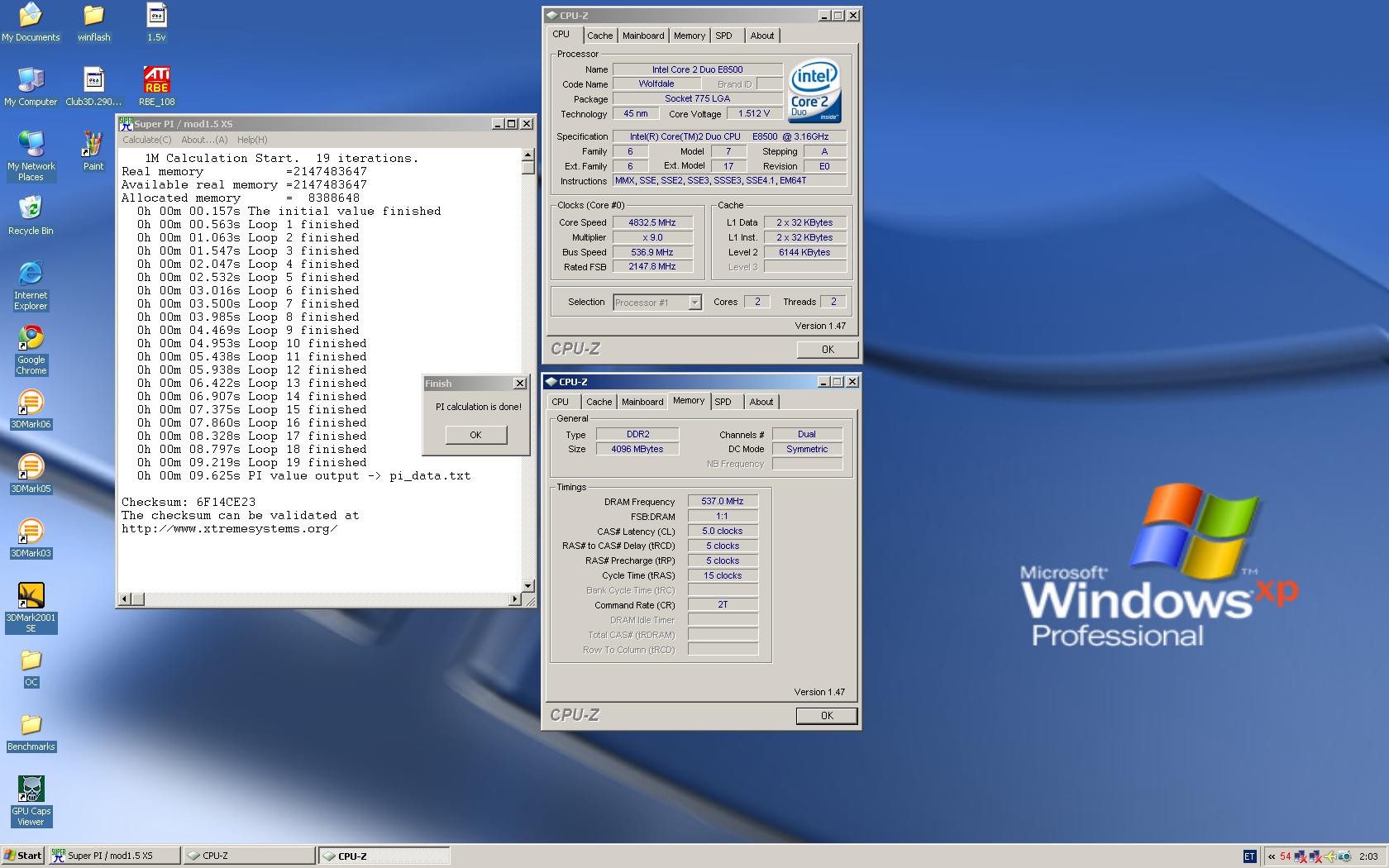
Task: Select the 3DMark05 shortcut icon
Action: pyautogui.click(x=31, y=474)
